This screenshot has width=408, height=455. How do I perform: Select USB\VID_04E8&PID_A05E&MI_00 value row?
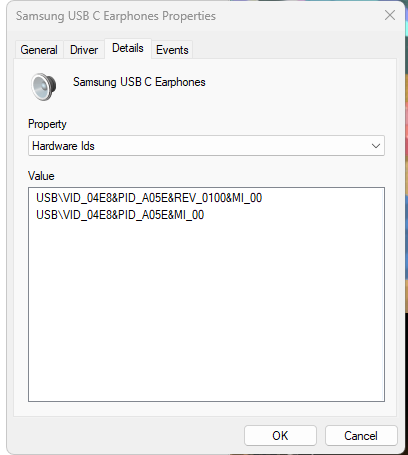(120, 215)
